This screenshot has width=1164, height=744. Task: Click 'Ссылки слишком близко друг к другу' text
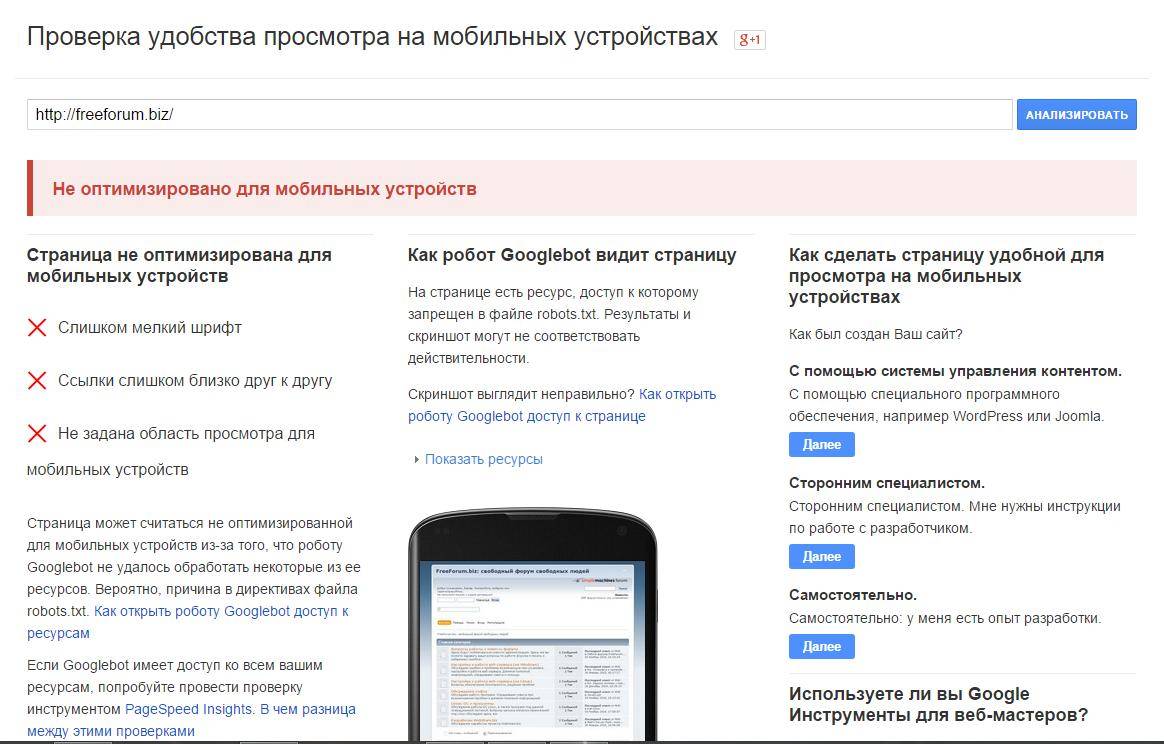pyautogui.click(x=195, y=381)
